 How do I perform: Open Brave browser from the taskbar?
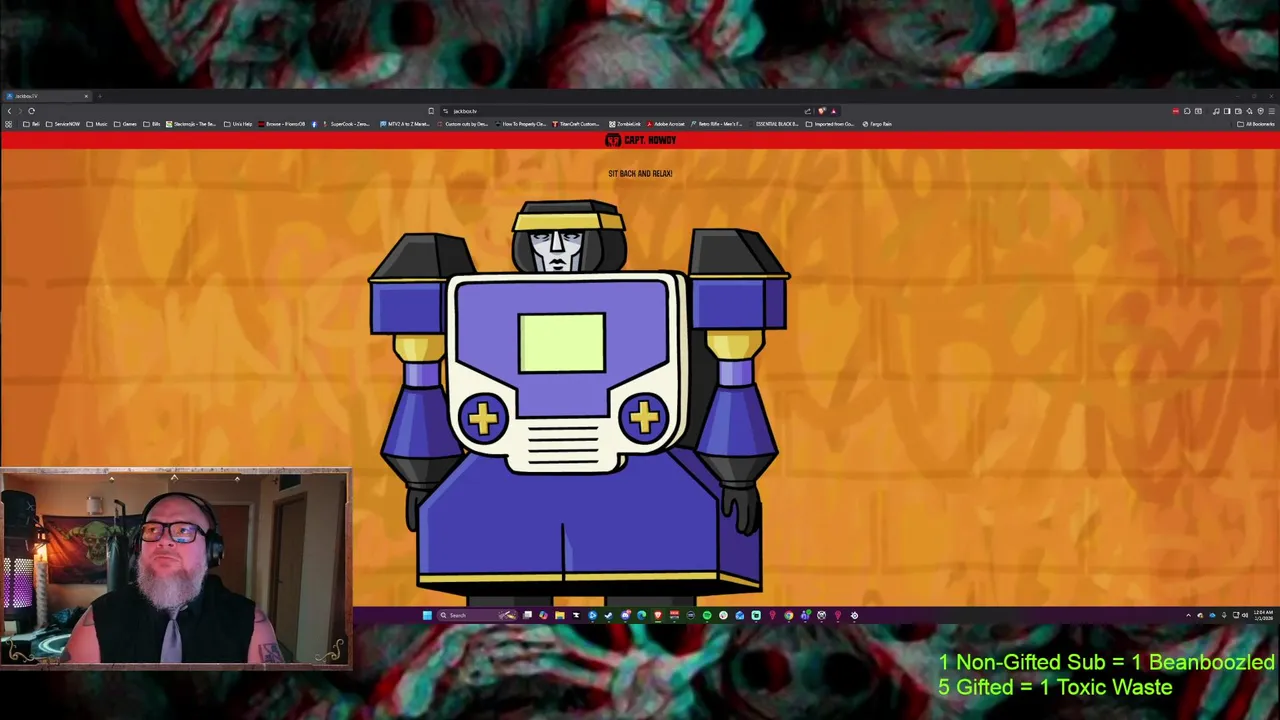pos(658,615)
